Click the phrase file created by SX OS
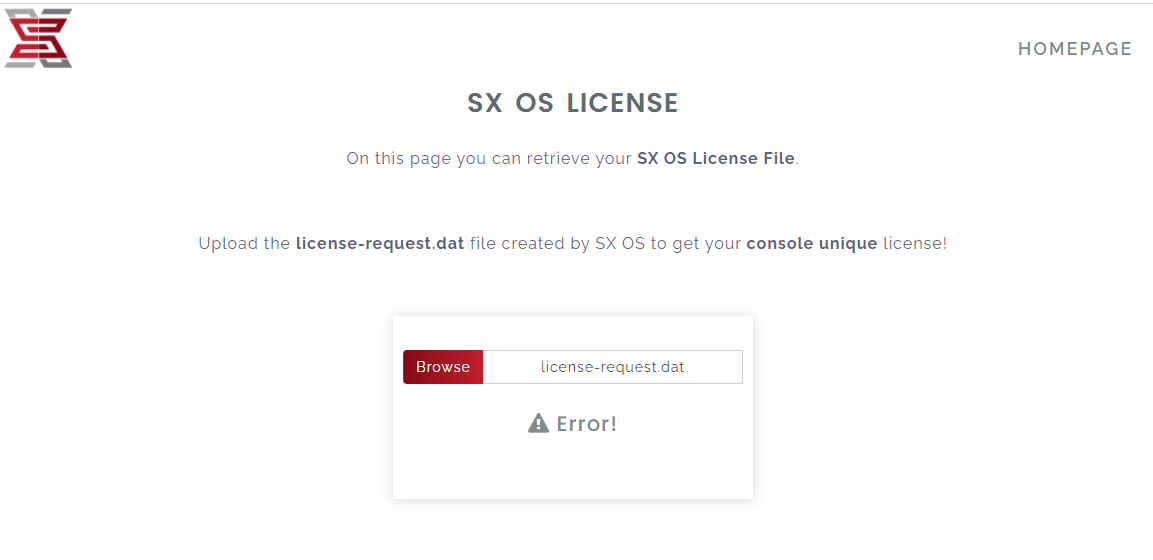 (x=557, y=243)
